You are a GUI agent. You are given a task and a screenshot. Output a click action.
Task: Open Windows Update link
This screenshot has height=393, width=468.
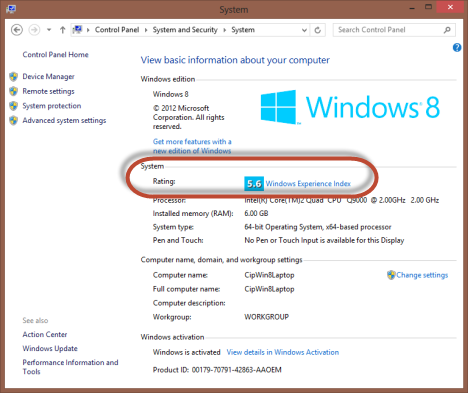coord(50,348)
